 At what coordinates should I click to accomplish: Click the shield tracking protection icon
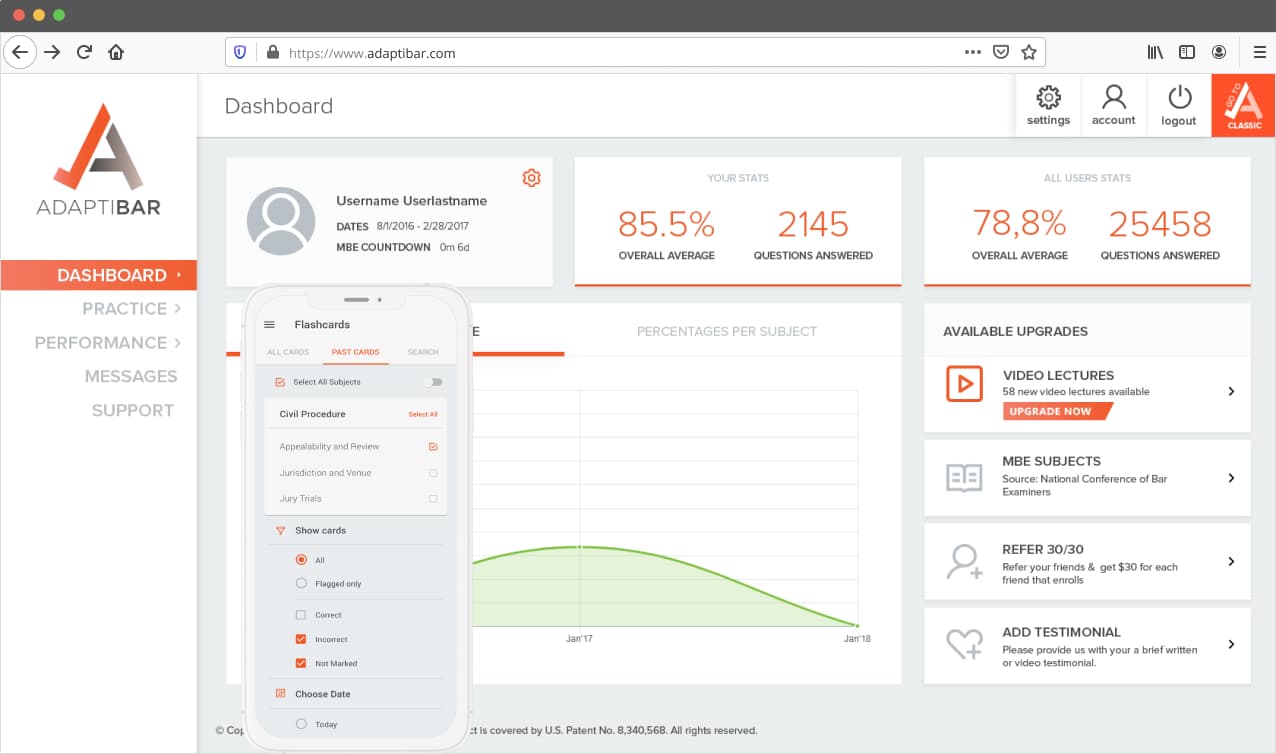click(240, 52)
